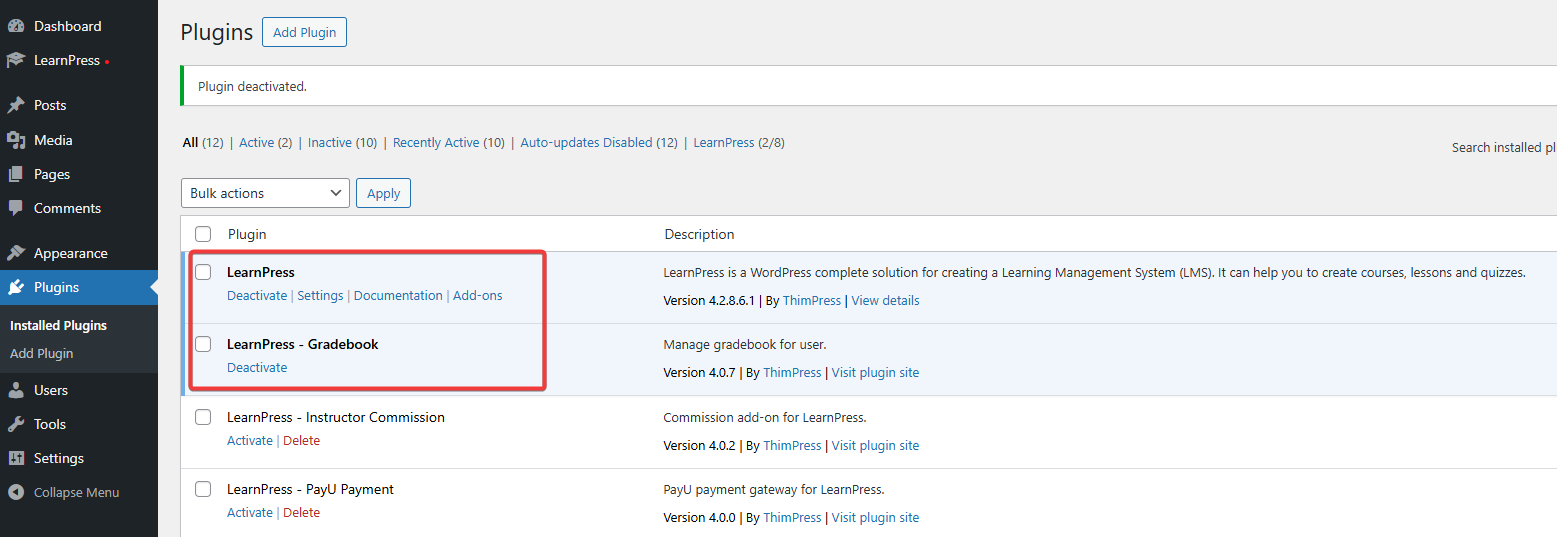Viewport: 1557px width, 537px height.
Task: Open the Media menu
Action: (x=79, y=140)
